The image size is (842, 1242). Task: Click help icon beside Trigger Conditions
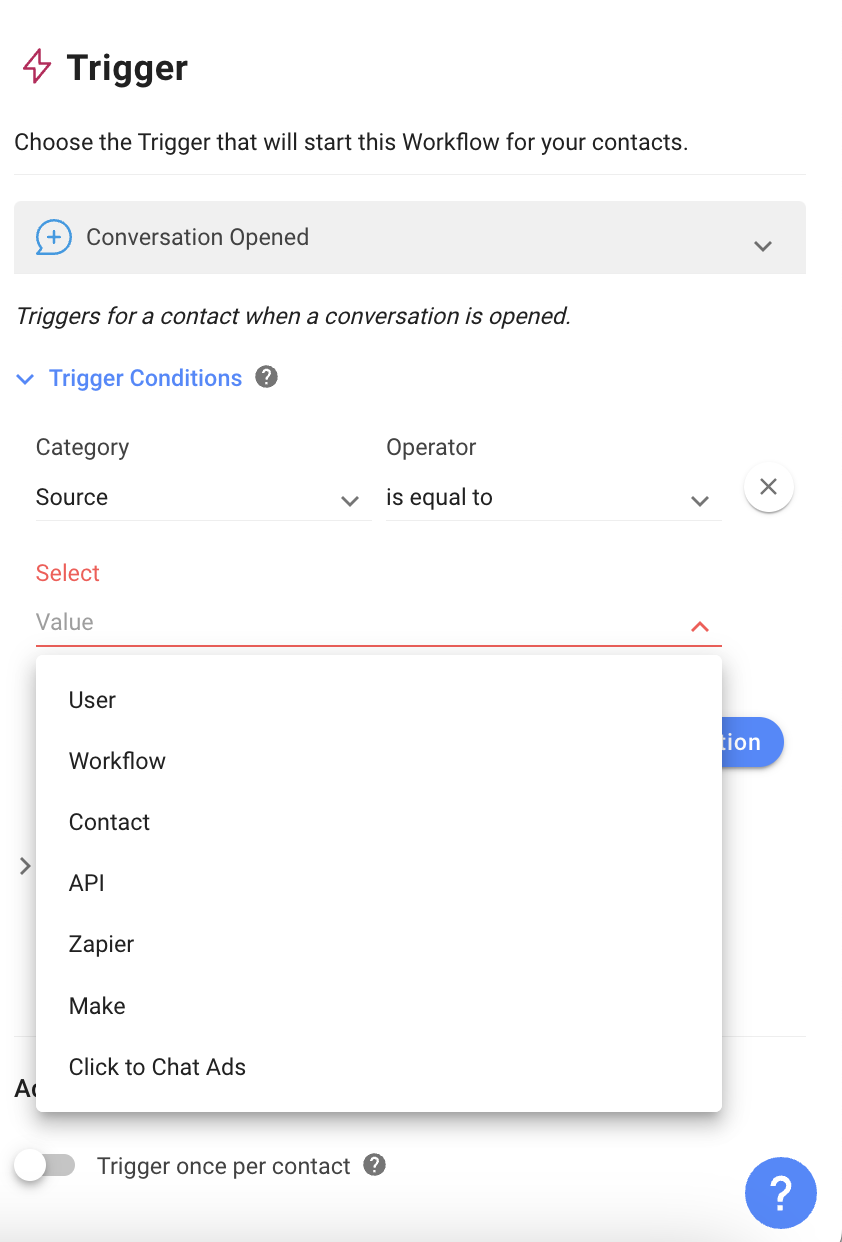click(x=266, y=377)
